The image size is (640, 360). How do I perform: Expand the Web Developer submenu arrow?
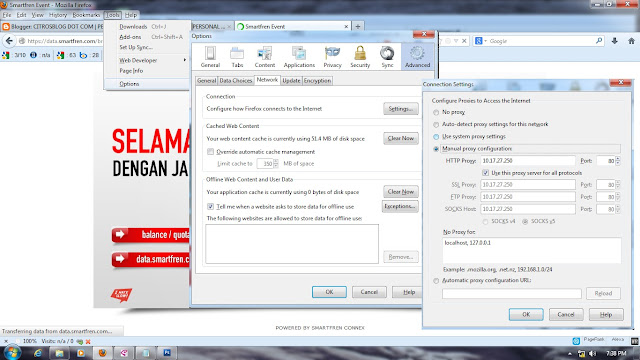click(x=184, y=60)
